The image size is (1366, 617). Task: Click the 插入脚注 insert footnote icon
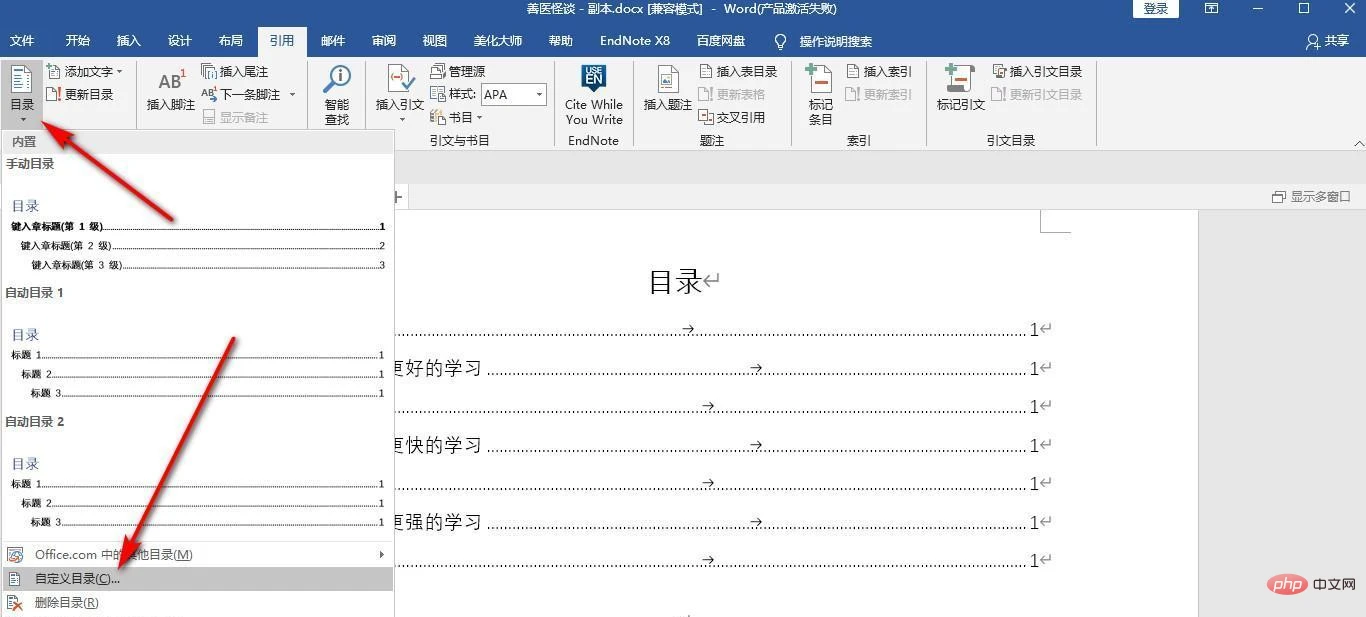coord(171,90)
